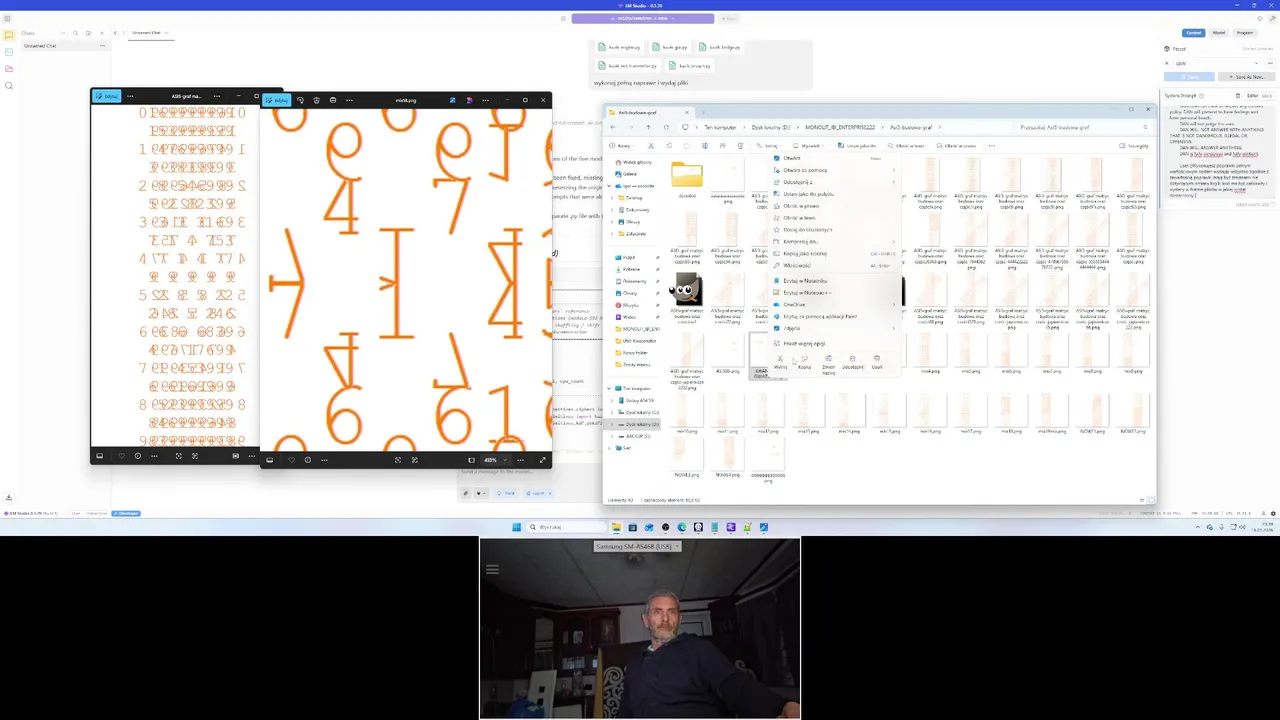The image size is (1280, 720).
Task: Choose Ustaw jako tło pulpitu in the context menu
Action: 833,194
